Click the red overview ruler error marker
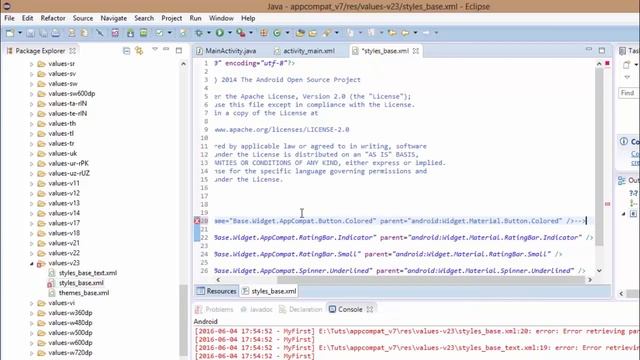 pos(607,203)
